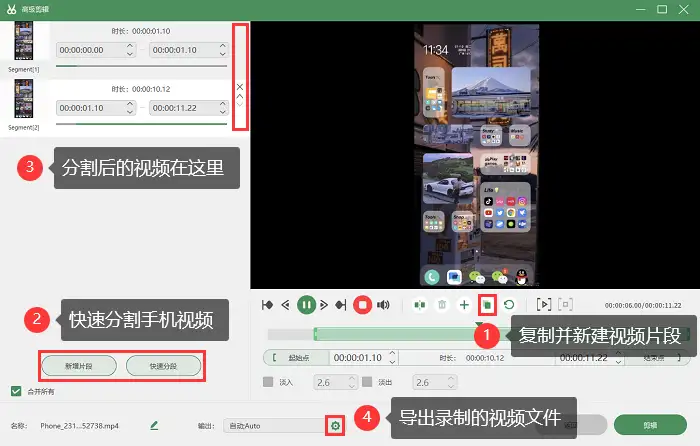This screenshot has height=446, width=700.
Task: Click the Segment[1] progress bar
Action: click(141, 66)
